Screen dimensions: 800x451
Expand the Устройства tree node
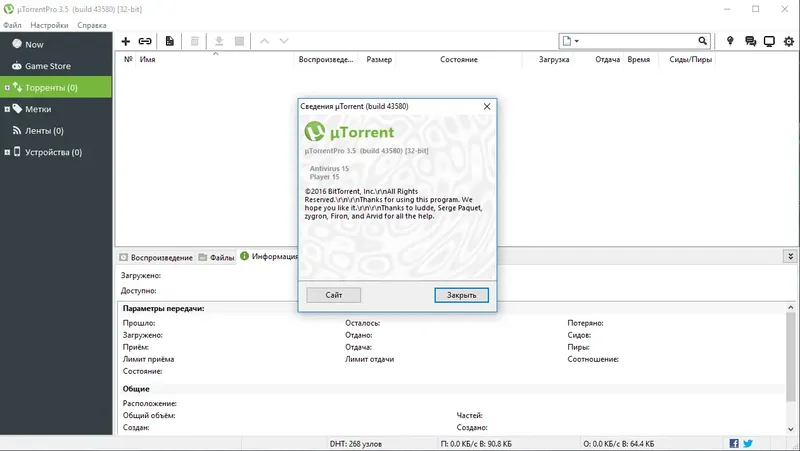[x=7, y=152]
